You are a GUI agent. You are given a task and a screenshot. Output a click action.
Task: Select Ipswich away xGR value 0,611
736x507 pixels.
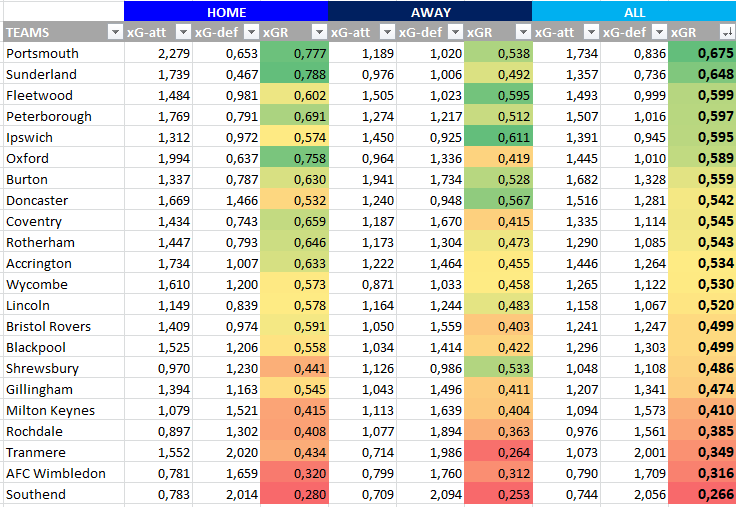point(498,137)
